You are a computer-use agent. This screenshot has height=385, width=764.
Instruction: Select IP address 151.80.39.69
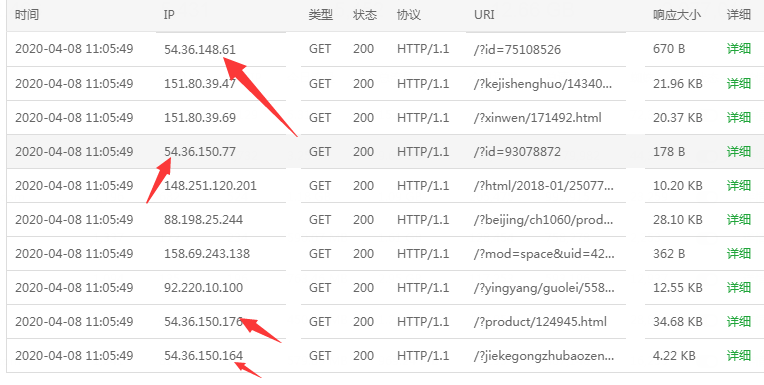point(200,117)
